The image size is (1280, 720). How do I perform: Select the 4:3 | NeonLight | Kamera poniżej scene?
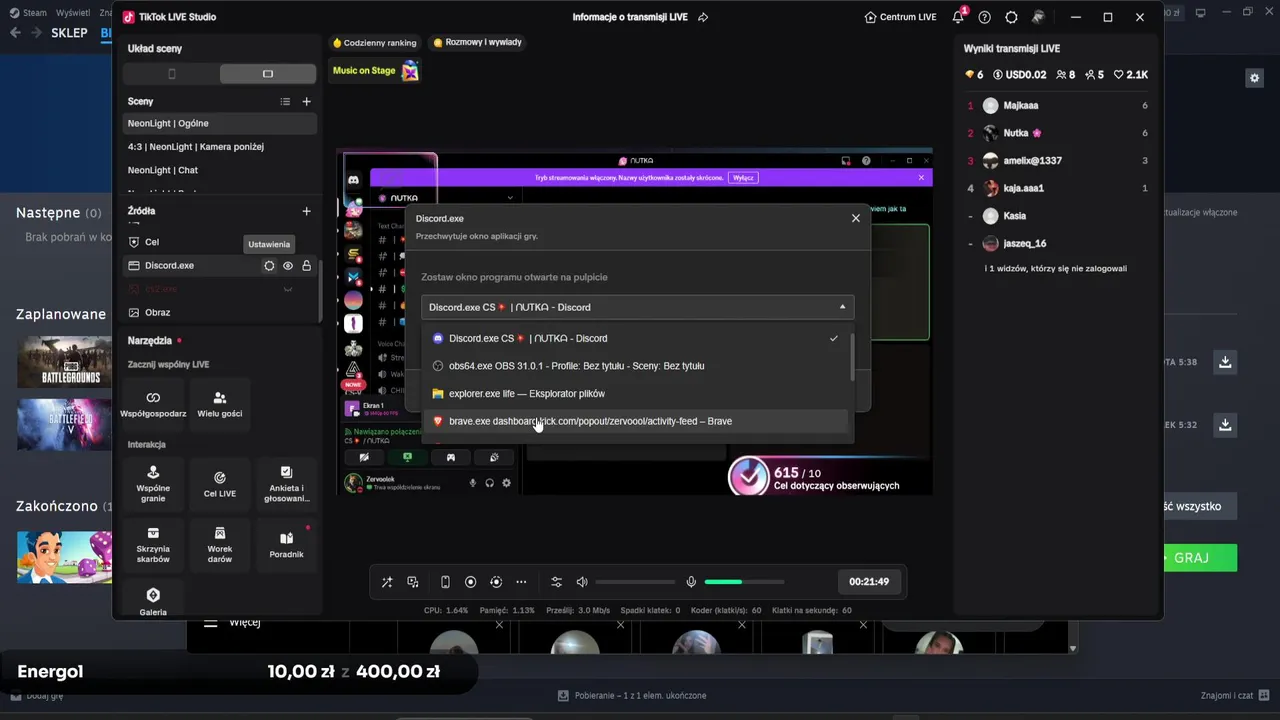pos(220,147)
